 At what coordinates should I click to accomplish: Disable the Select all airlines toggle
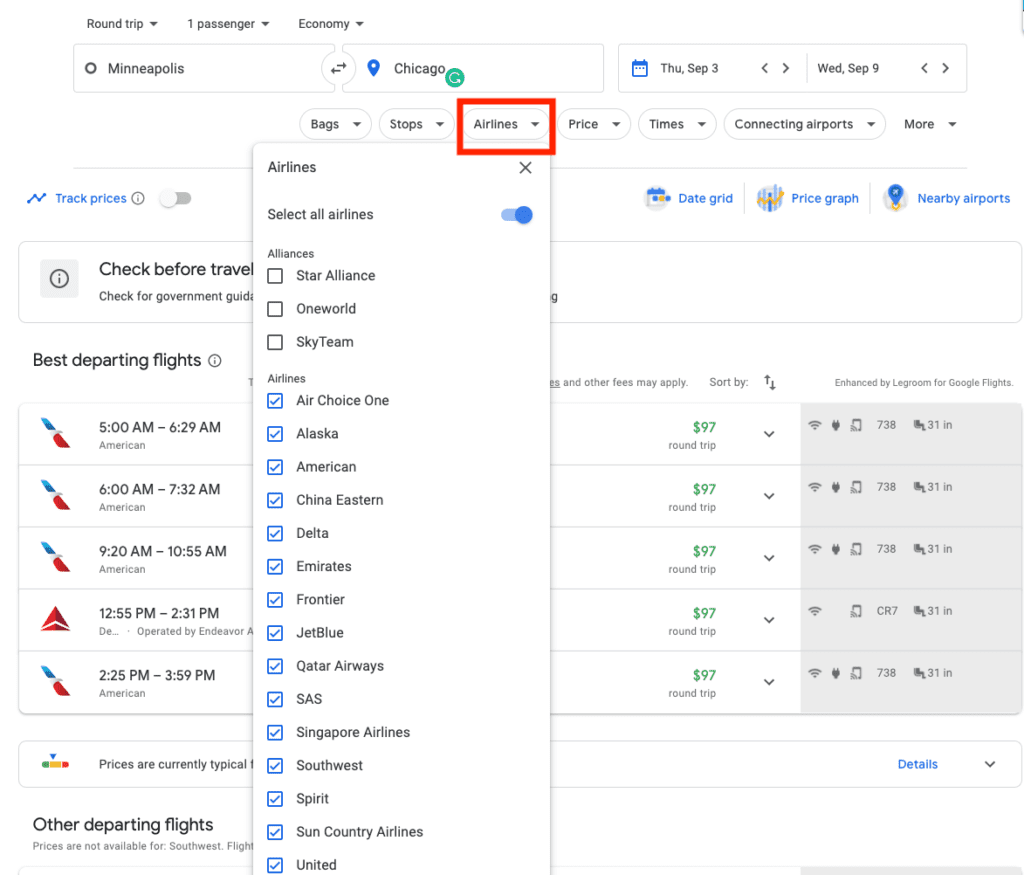pyautogui.click(x=515, y=214)
